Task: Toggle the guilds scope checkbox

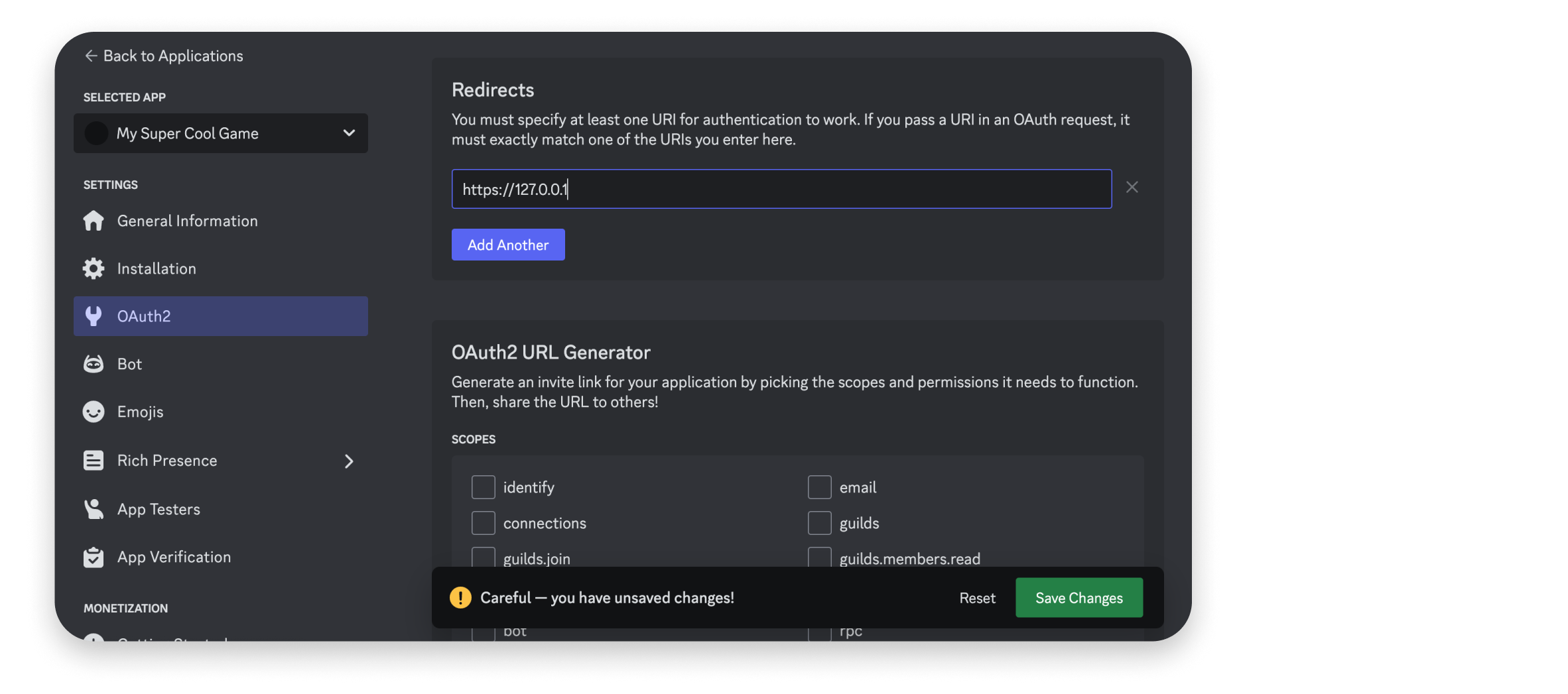Action: point(819,523)
